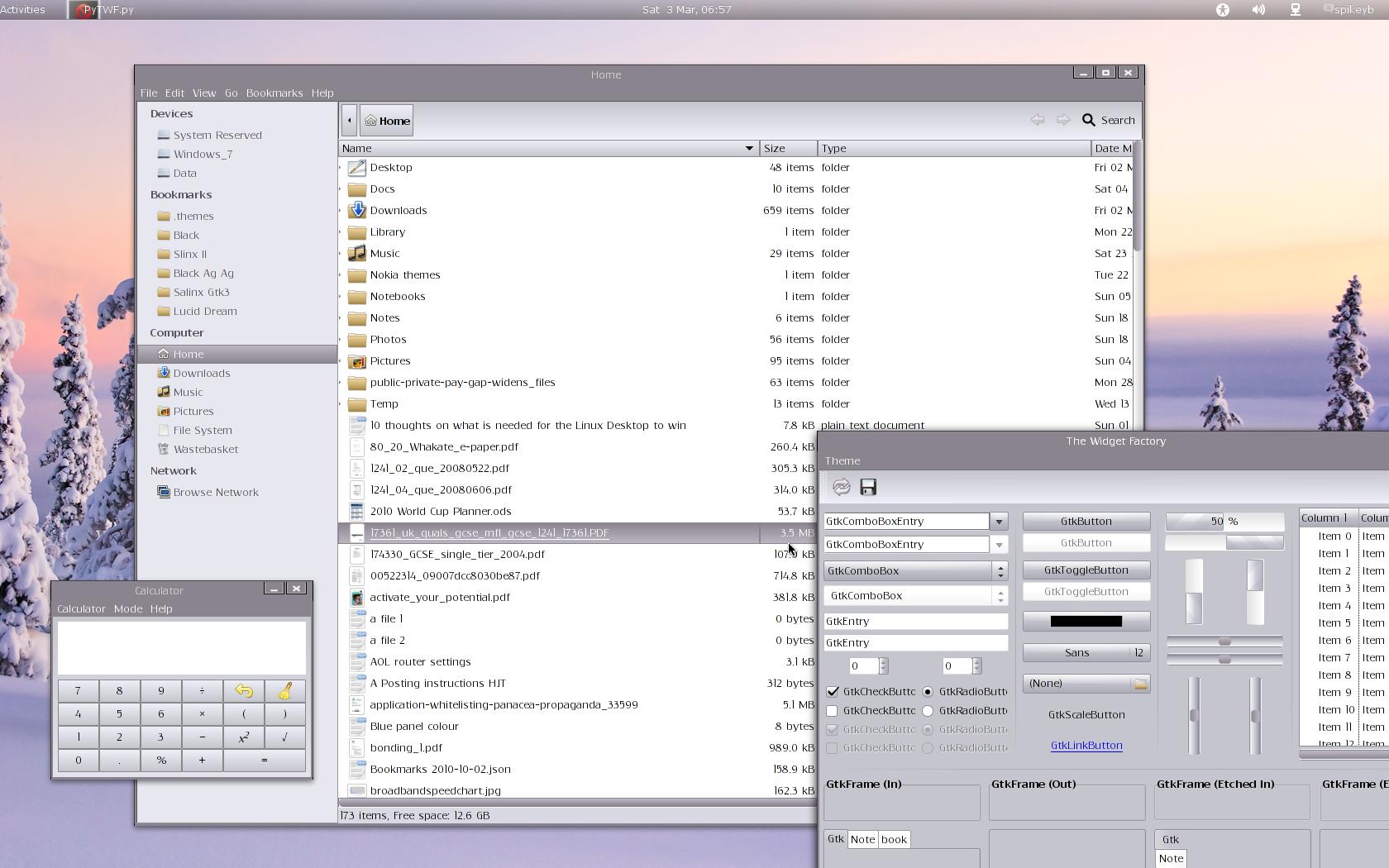This screenshot has width=1389, height=868.
Task: Open Wastebasket in the sidebar
Action: click(x=205, y=449)
